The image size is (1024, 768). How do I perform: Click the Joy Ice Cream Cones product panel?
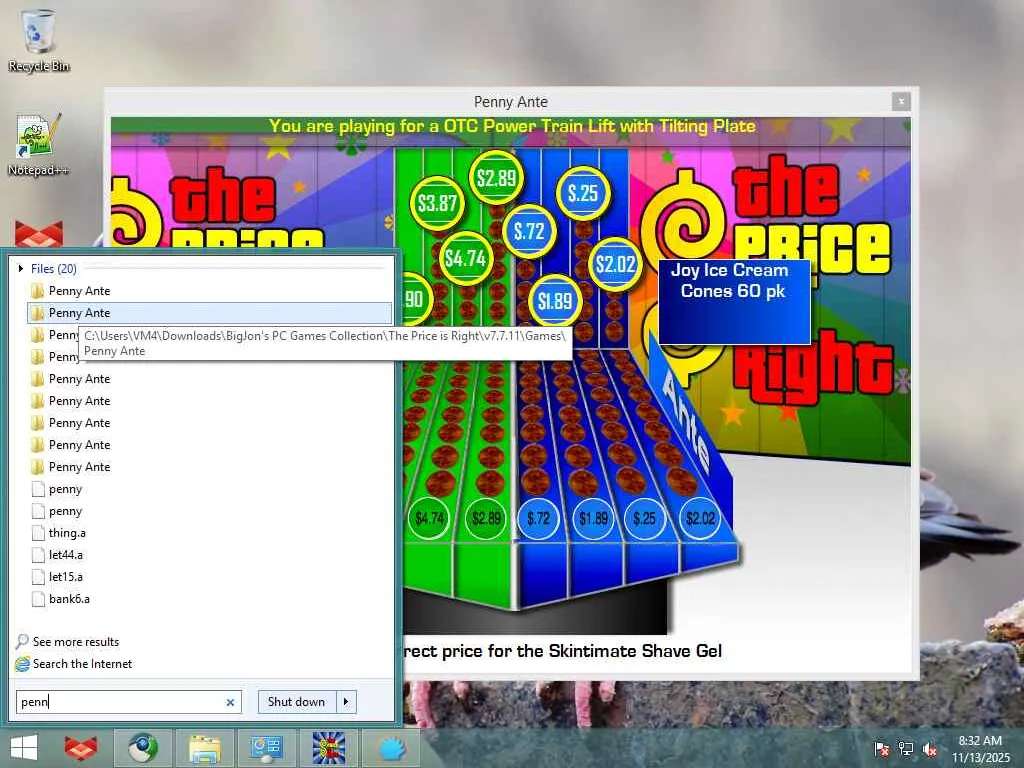(x=734, y=302)
